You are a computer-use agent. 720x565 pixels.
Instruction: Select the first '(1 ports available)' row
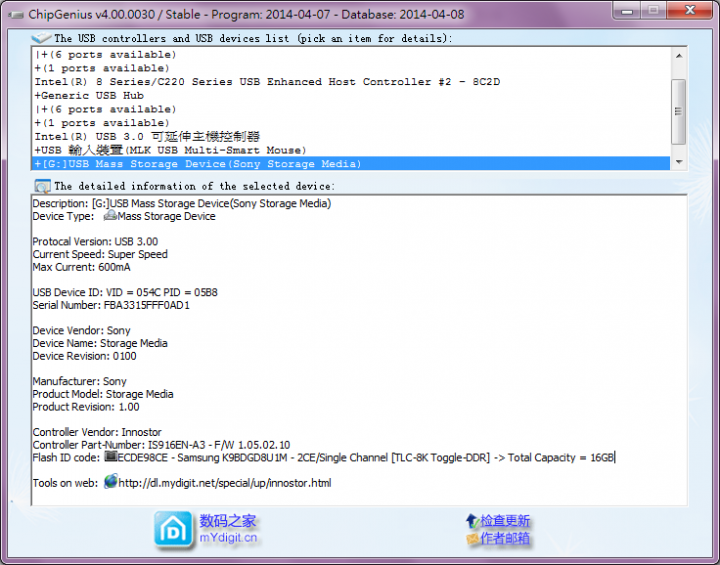click(x=351, y=68)
